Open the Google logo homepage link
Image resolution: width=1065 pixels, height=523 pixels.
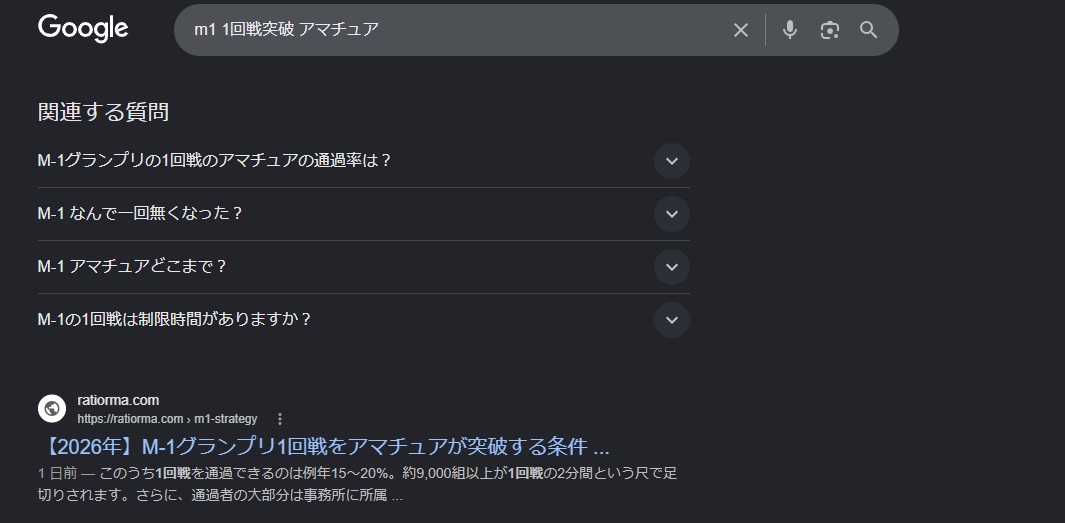coord(83,29)
